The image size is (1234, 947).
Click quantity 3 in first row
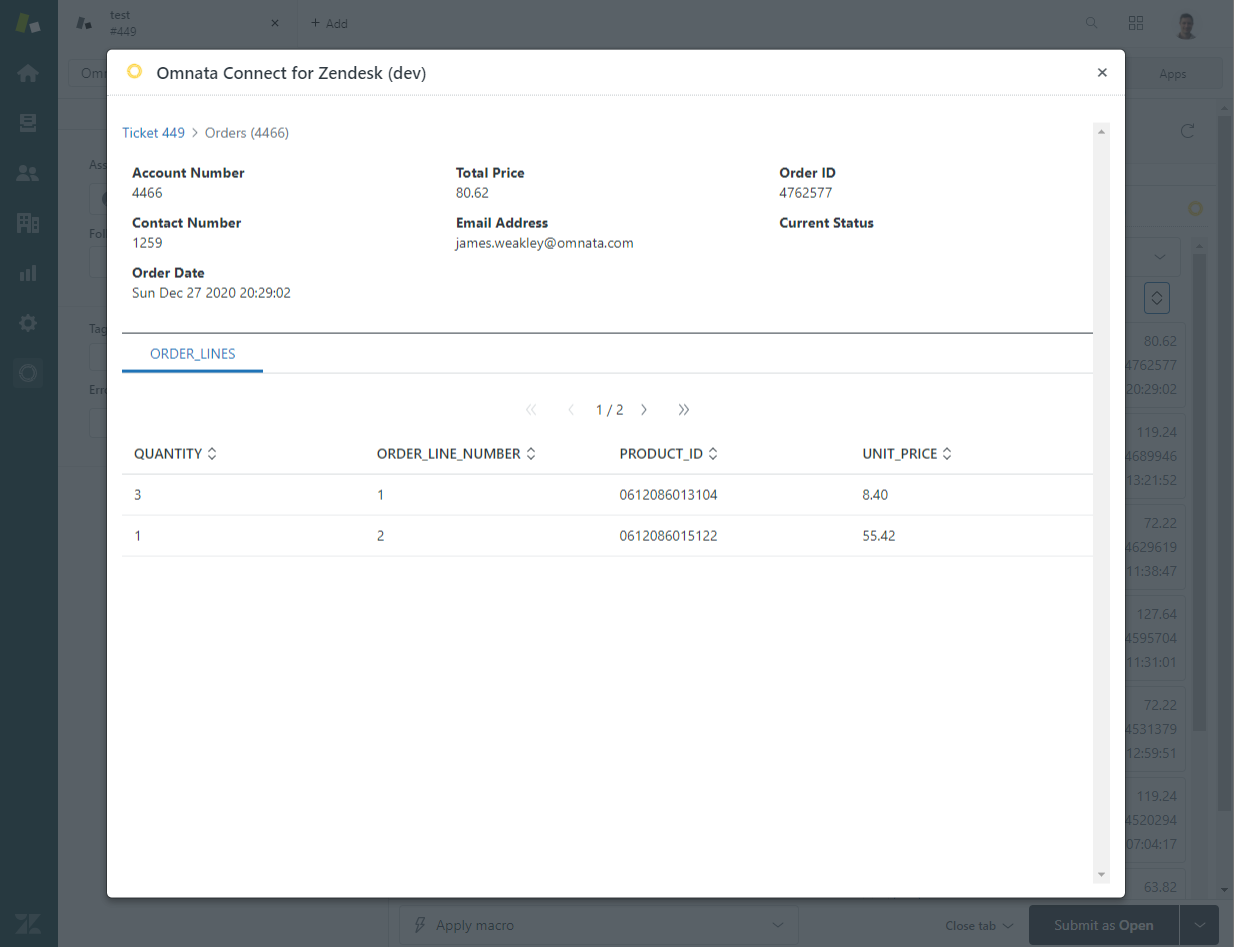click(x=138, y=495)
